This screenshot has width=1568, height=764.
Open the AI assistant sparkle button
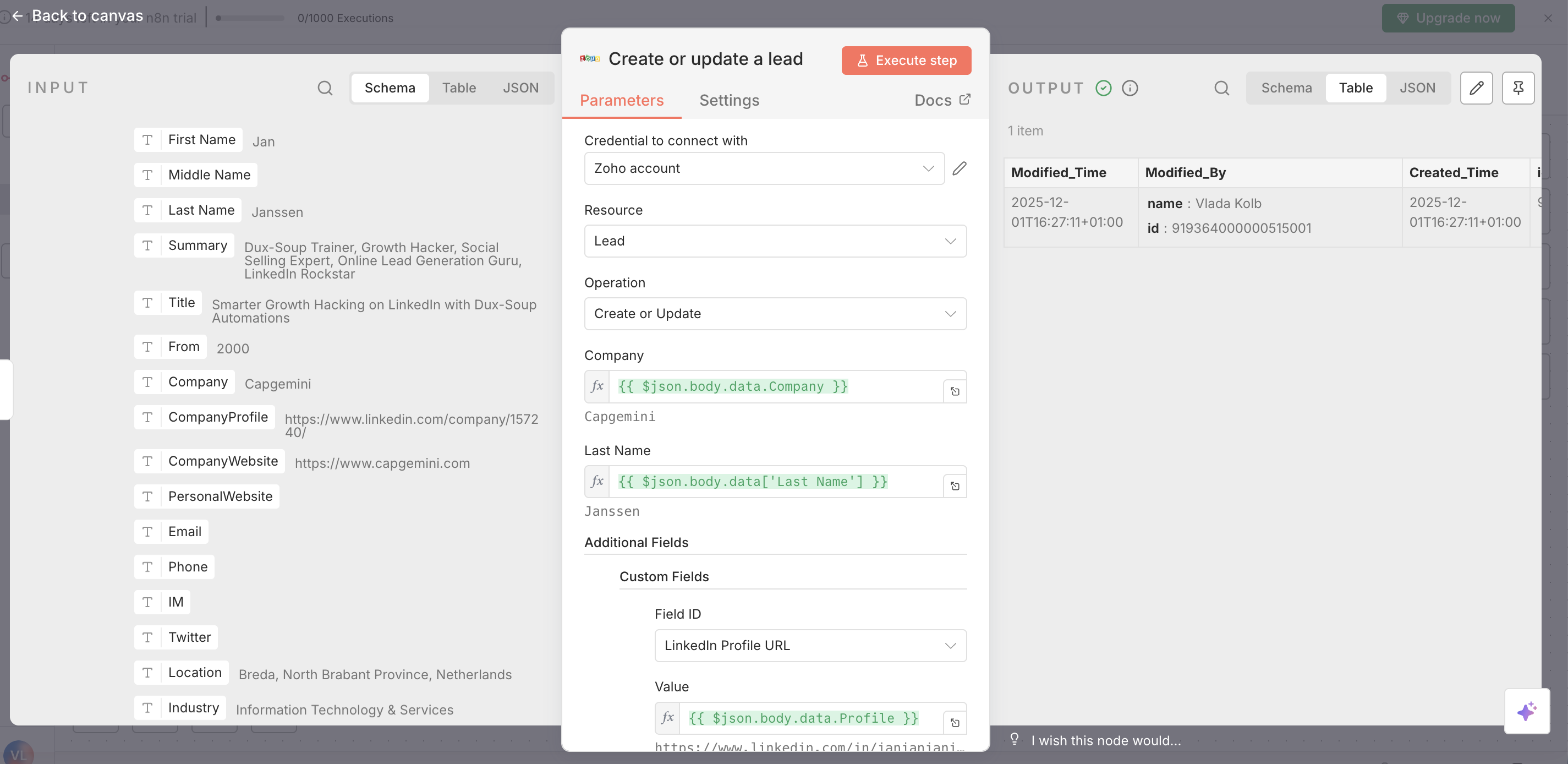1526,711
